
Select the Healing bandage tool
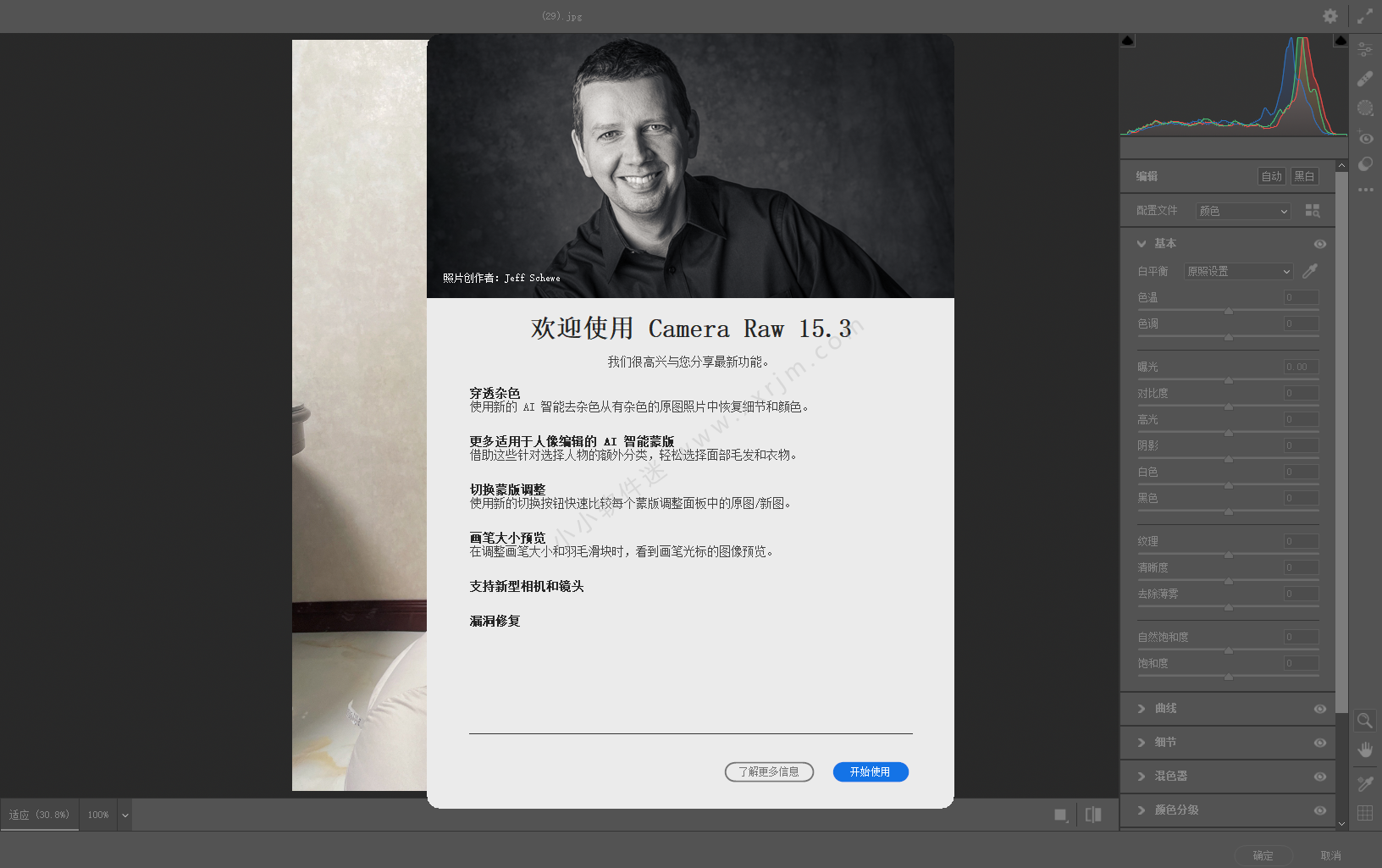(1365, 79)
